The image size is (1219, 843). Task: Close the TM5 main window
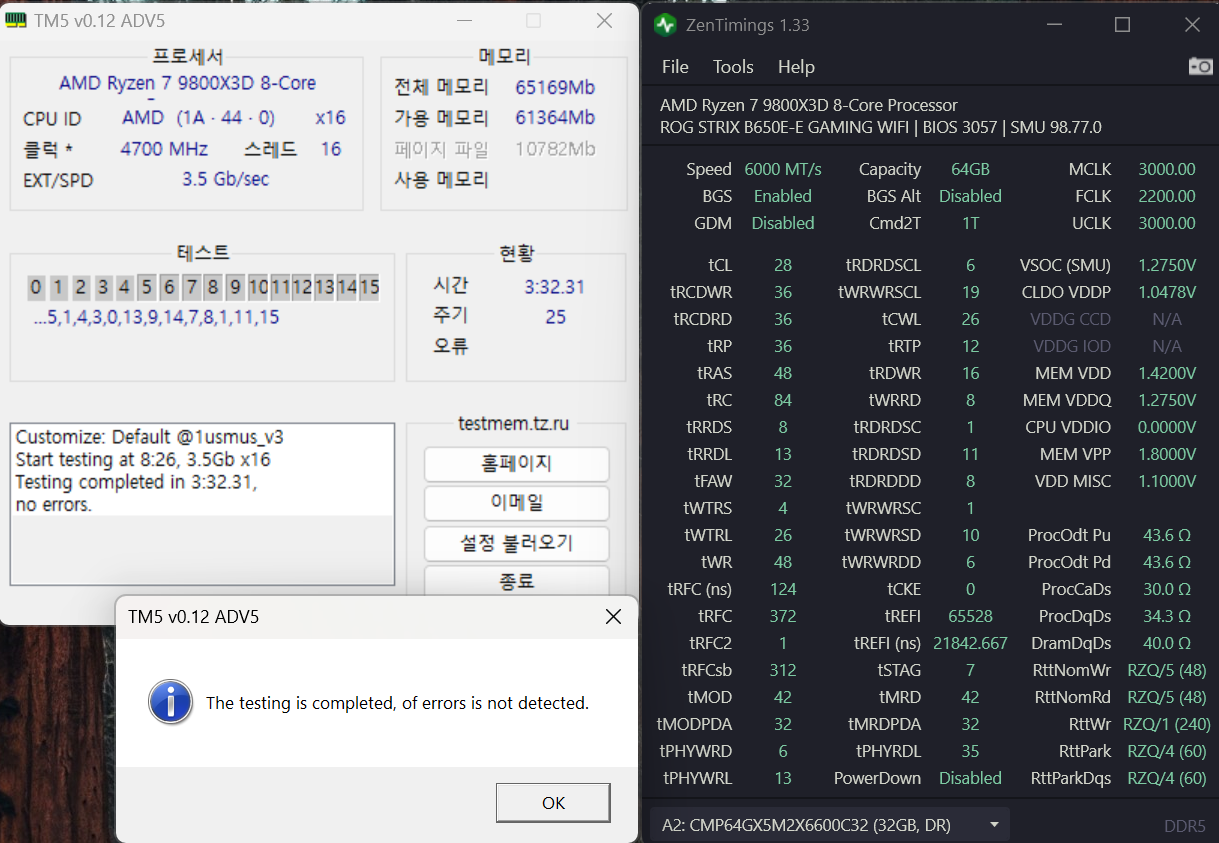point(605,20)
